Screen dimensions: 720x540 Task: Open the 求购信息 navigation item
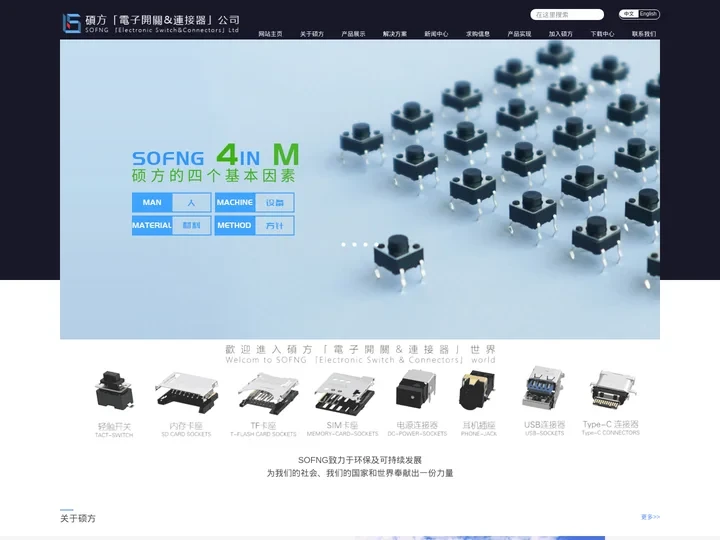click(x=478, y=34)
